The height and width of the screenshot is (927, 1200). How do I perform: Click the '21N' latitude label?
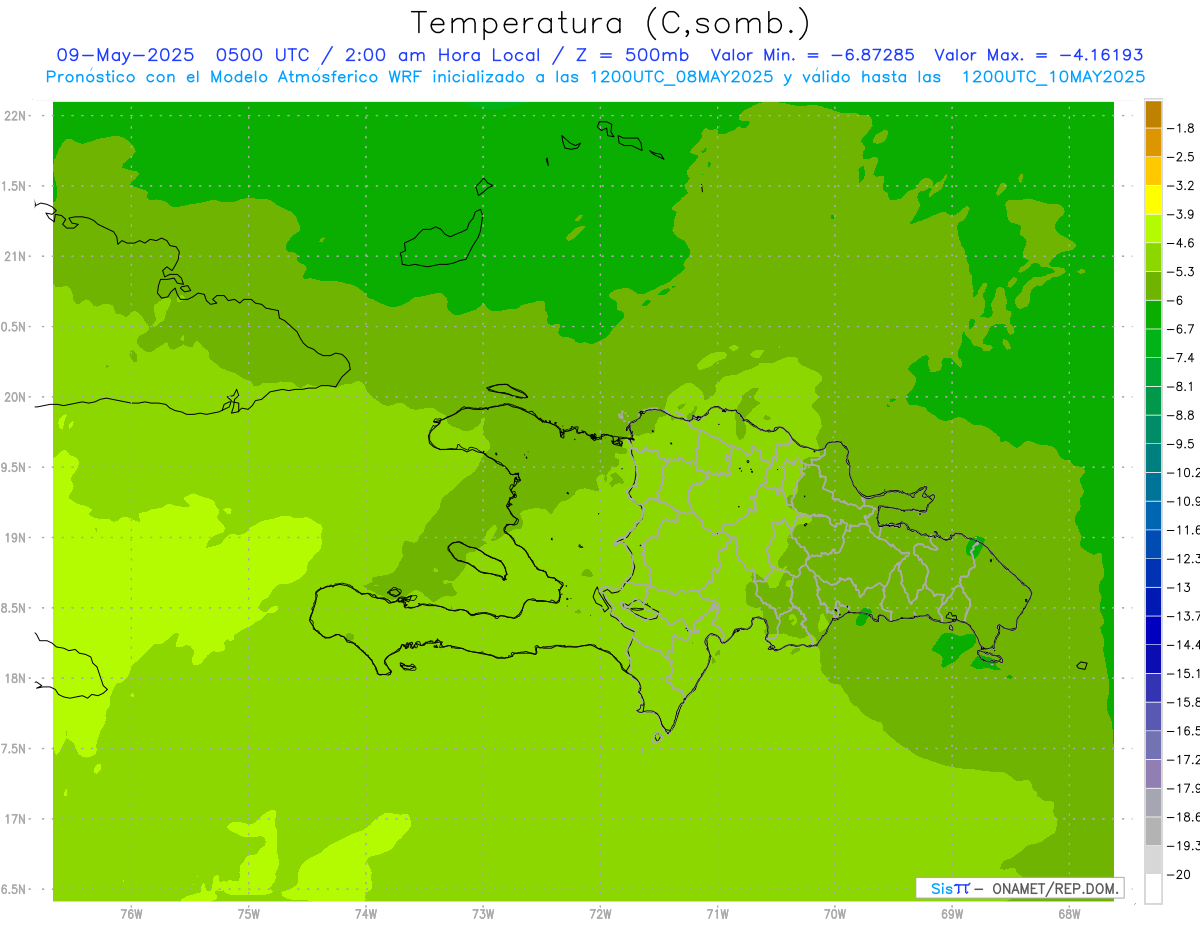(x=15, y=256)
